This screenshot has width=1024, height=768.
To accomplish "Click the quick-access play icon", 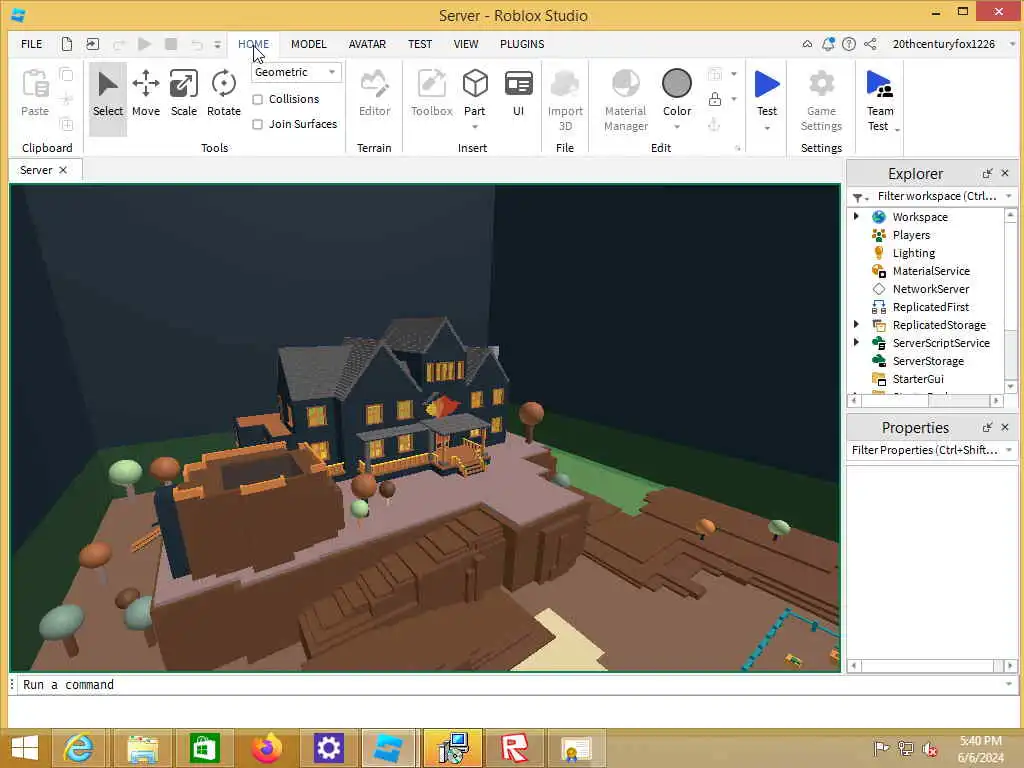I will pyautogui.click(x=144, y=44).
